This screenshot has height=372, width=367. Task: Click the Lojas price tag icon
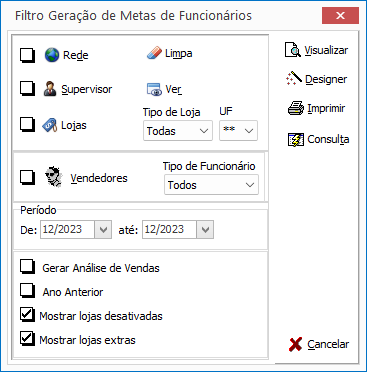(x=50, y=125)
